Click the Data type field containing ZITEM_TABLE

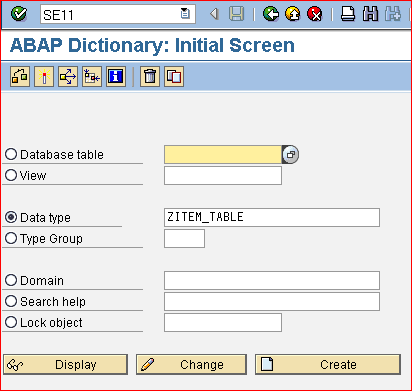(x=272, y=217)
